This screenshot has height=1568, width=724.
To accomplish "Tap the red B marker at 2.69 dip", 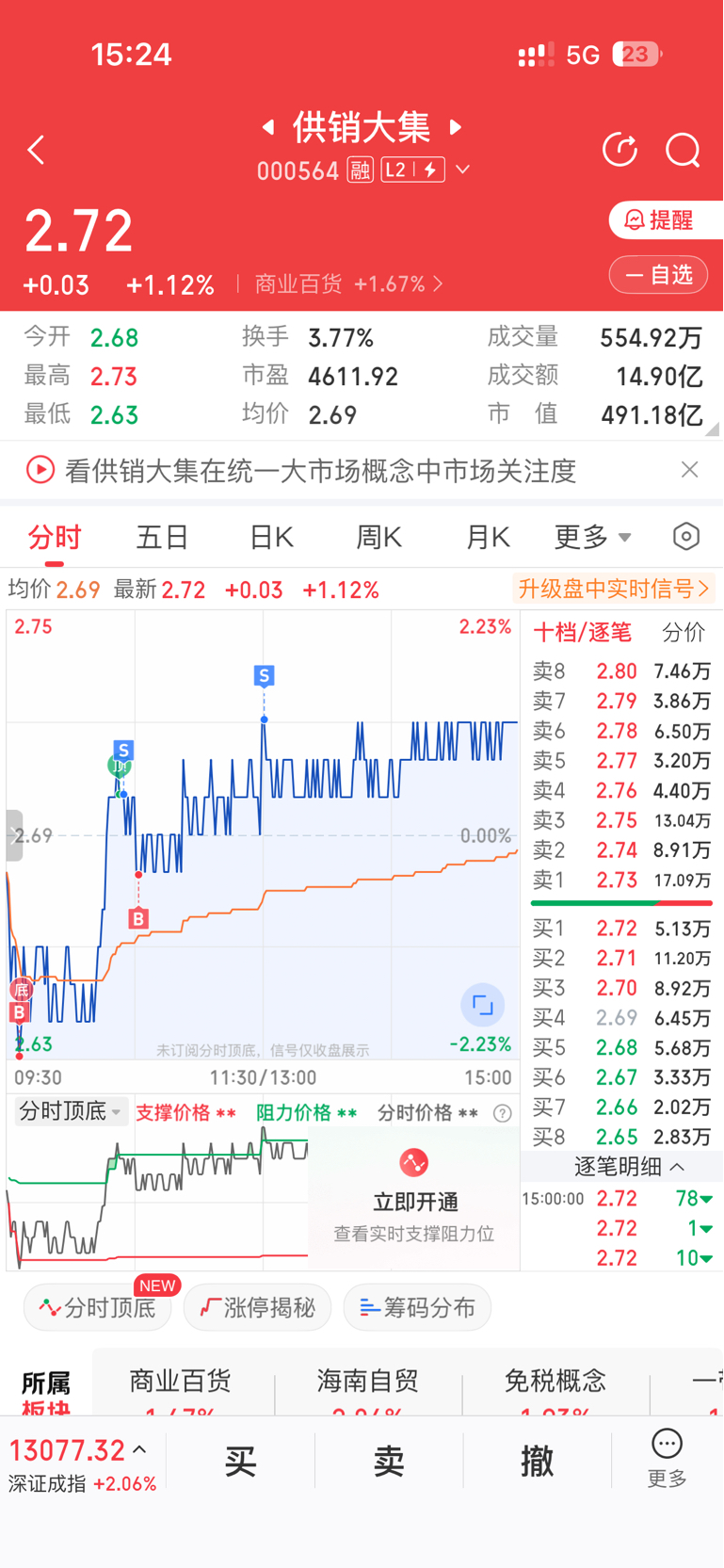I will coord(138,918).
